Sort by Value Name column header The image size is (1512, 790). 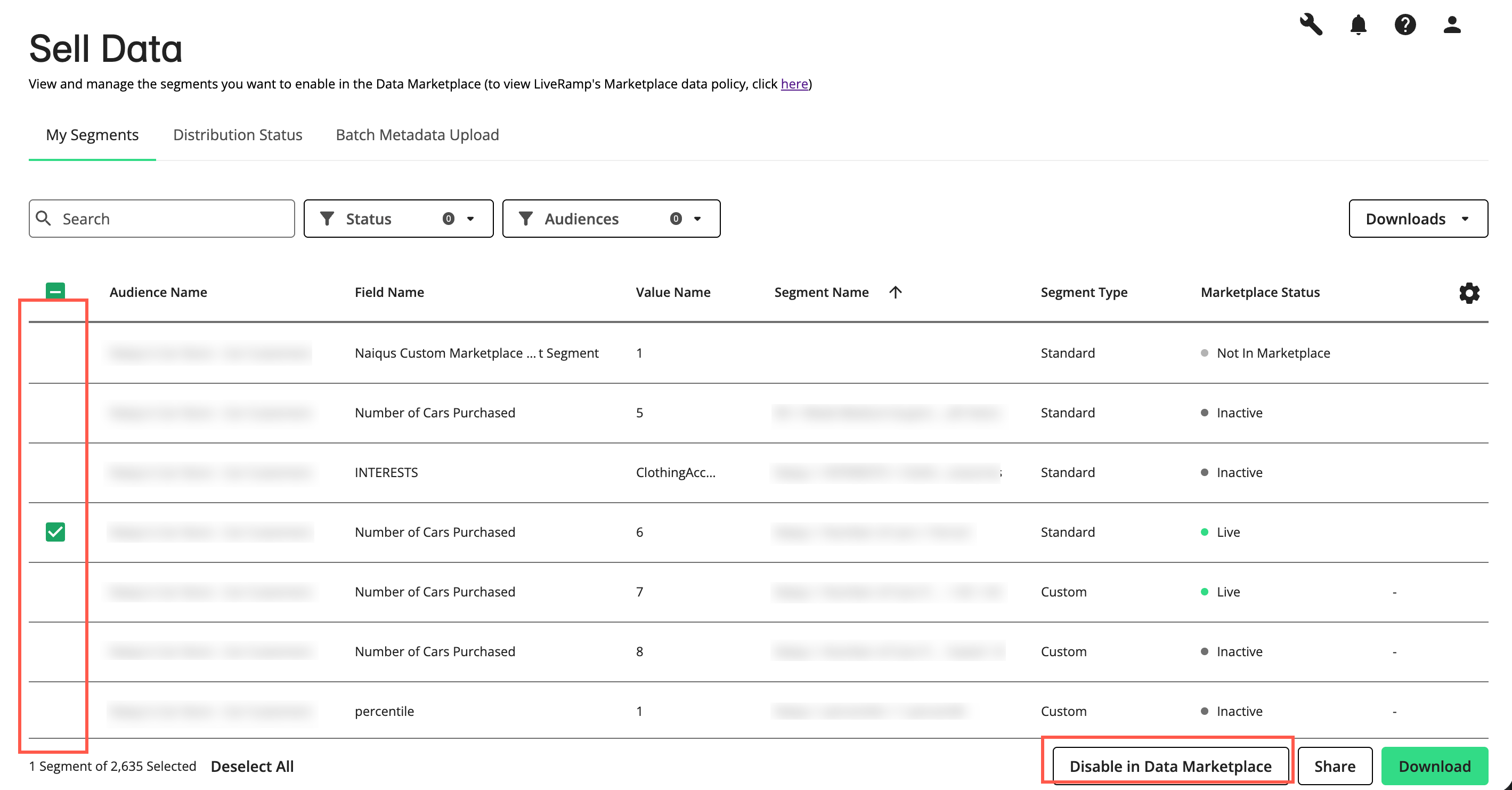point(673,292)
